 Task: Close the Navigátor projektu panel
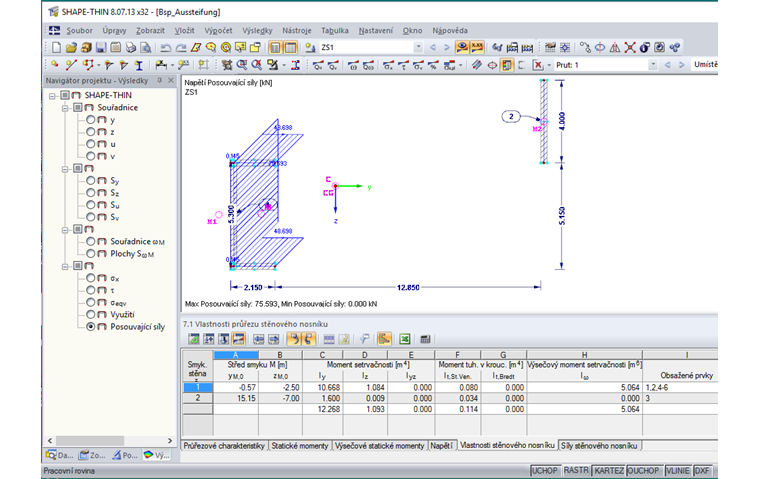click(171, 80)
